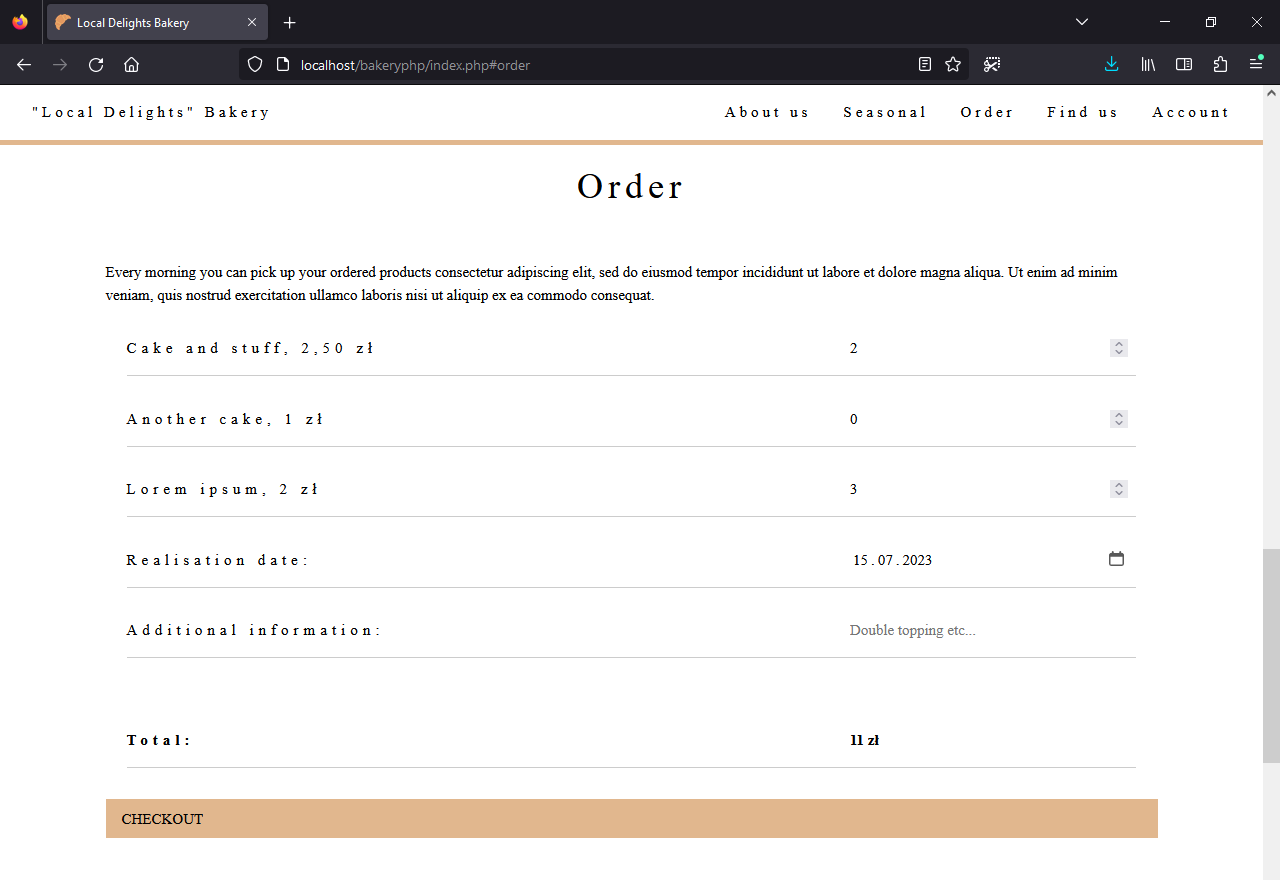
Task: Open the extensions puzzle icon
Action: (1220, 65)
